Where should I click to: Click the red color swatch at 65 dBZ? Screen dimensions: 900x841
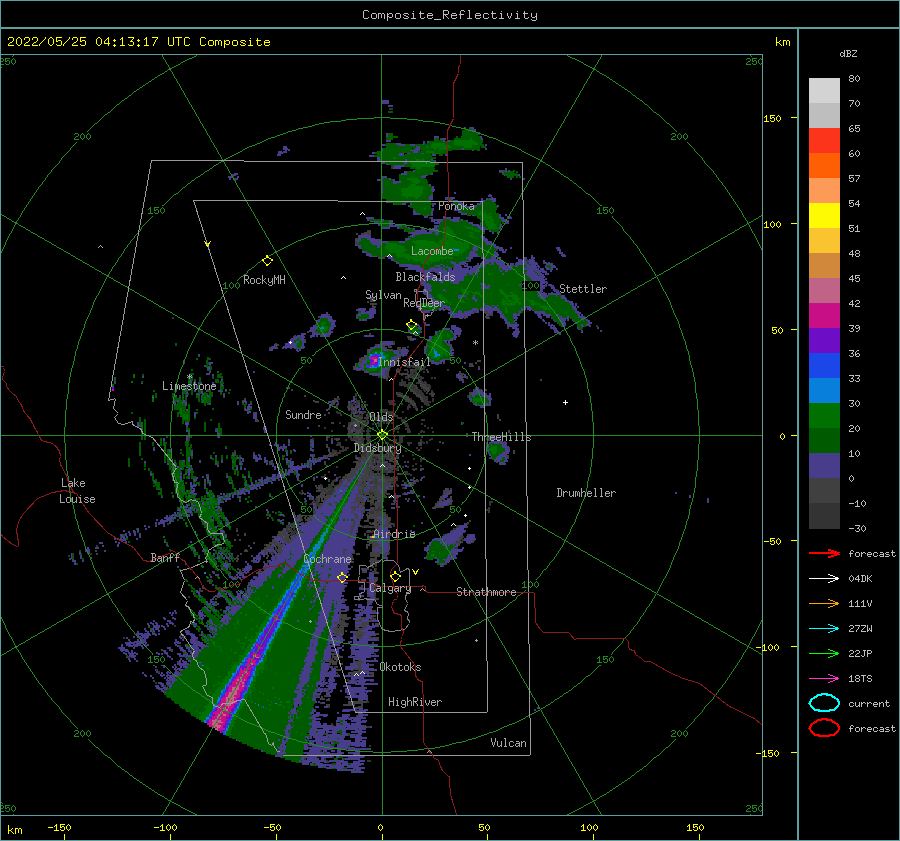point(824,140)
